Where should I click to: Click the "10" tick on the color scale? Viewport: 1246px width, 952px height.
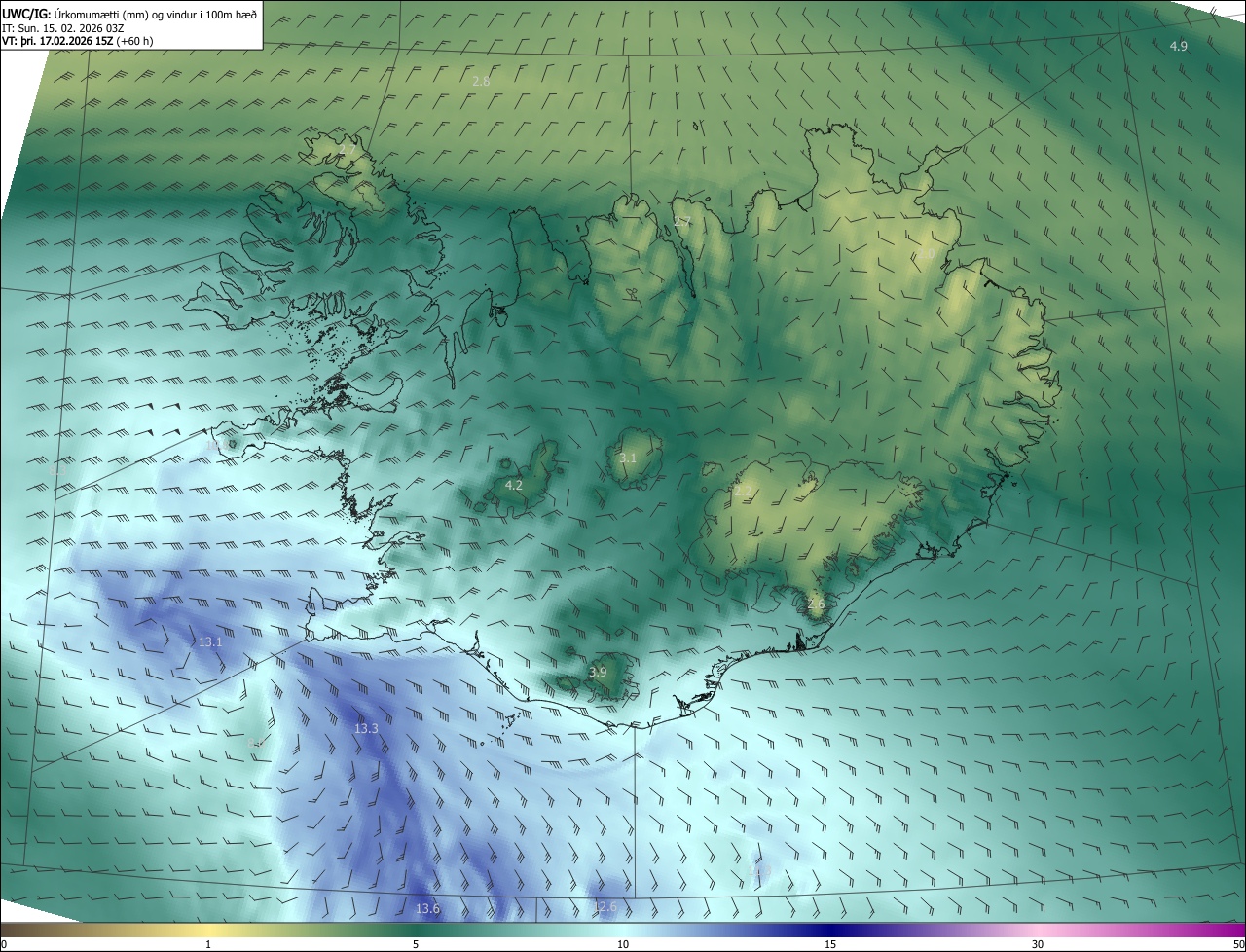[623, 944]
